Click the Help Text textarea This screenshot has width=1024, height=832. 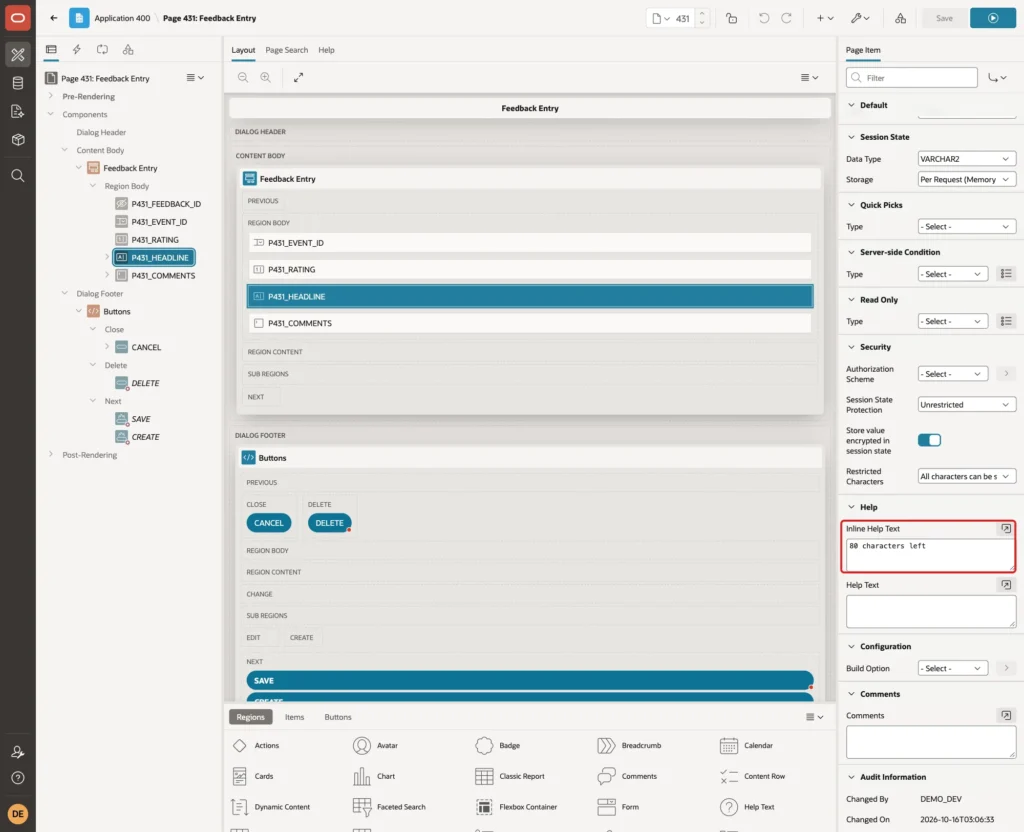[x=931, y=613]
